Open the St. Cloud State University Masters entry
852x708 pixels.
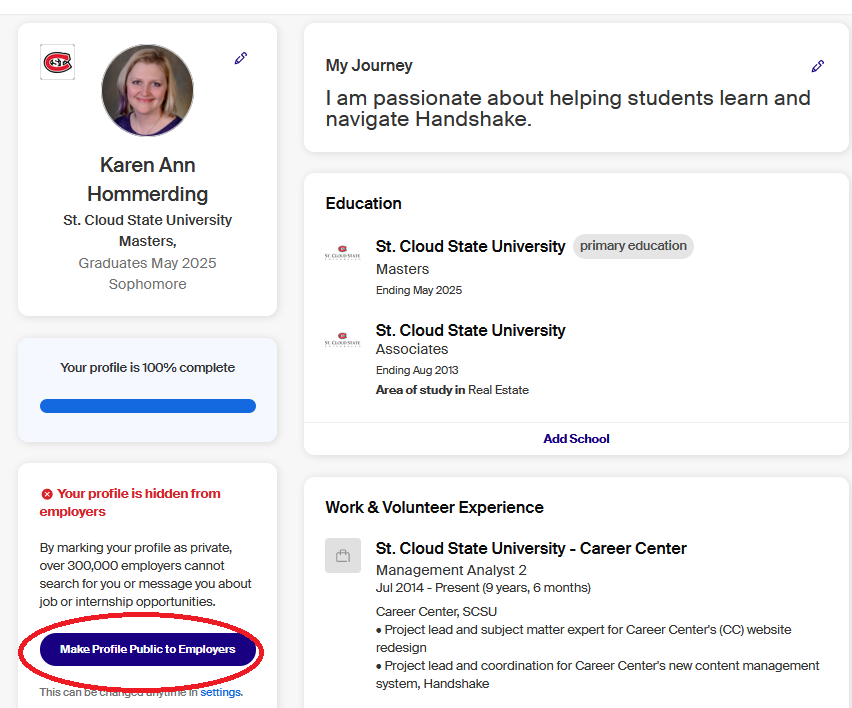click(x=471, y=246)
